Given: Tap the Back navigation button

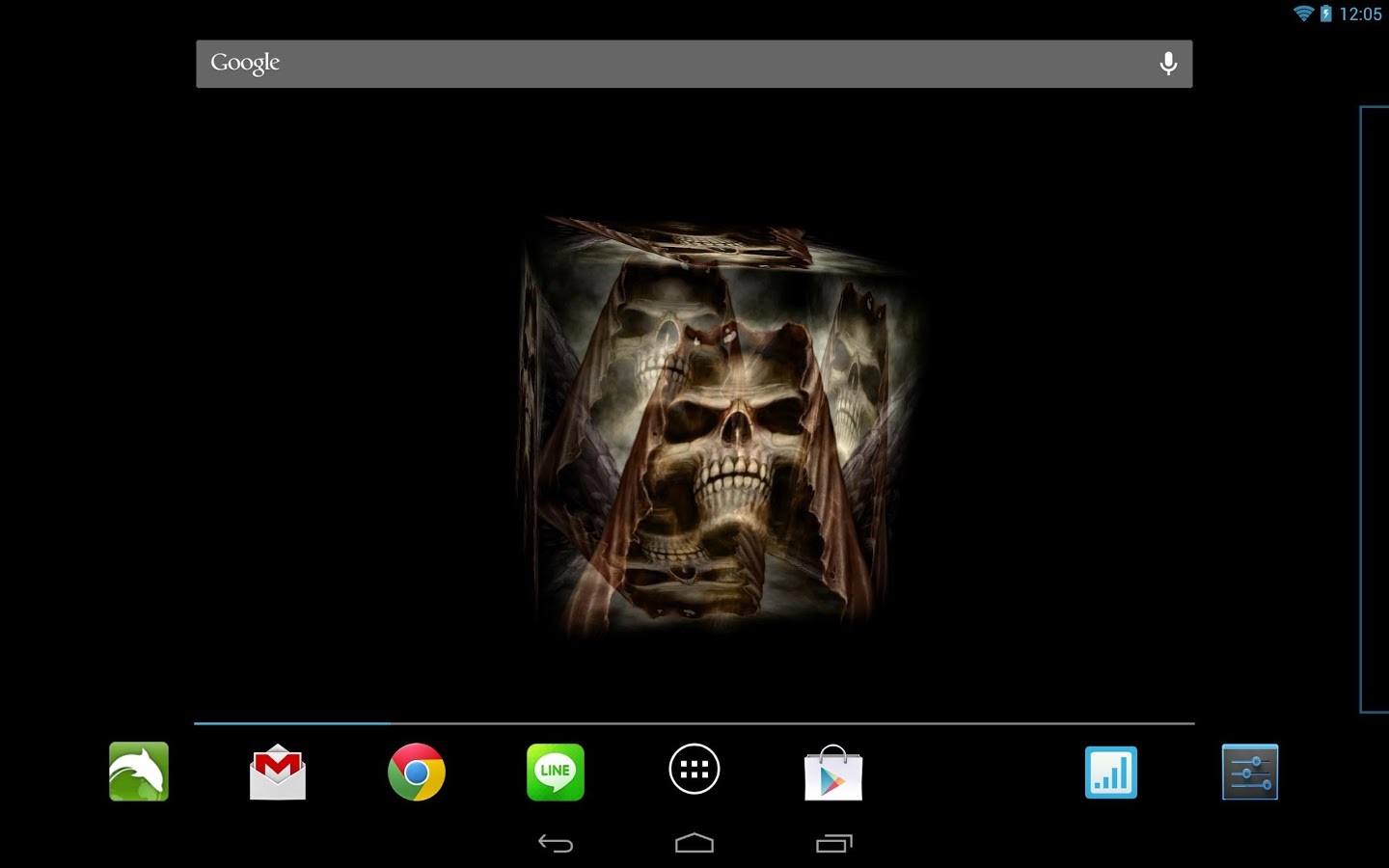Looking at the screenshot, I should (x=556, y=844).
